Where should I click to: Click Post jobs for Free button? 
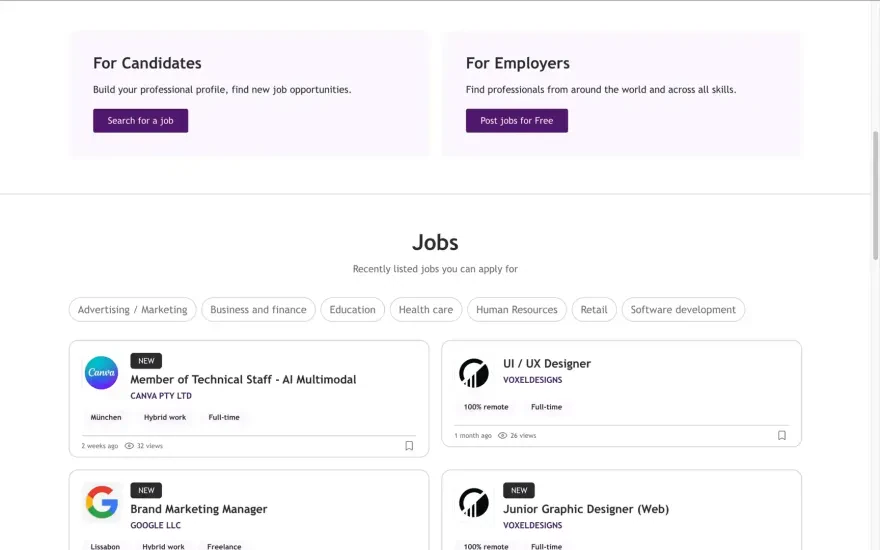[516, 121]
